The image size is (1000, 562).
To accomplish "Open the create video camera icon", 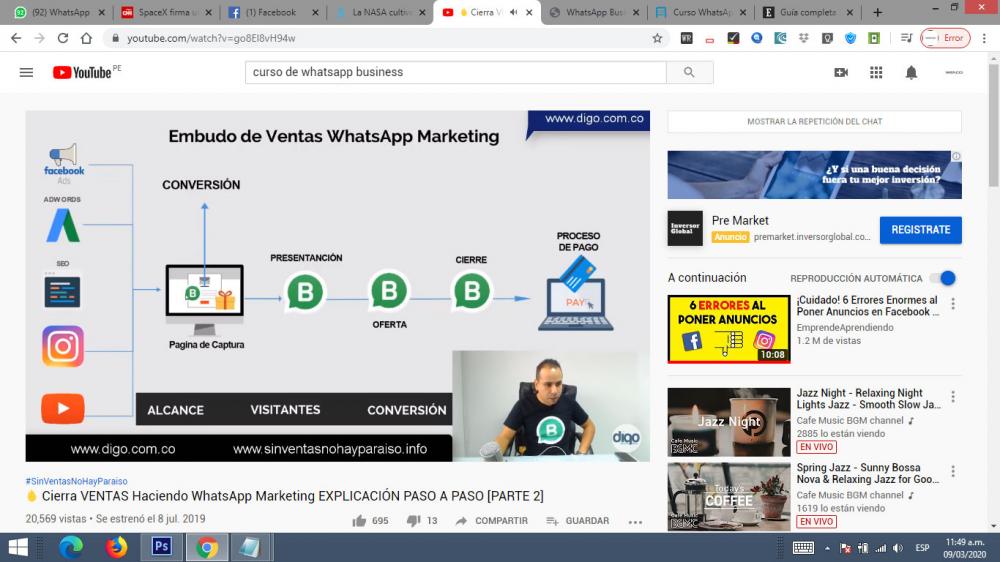I will [841, 73].
